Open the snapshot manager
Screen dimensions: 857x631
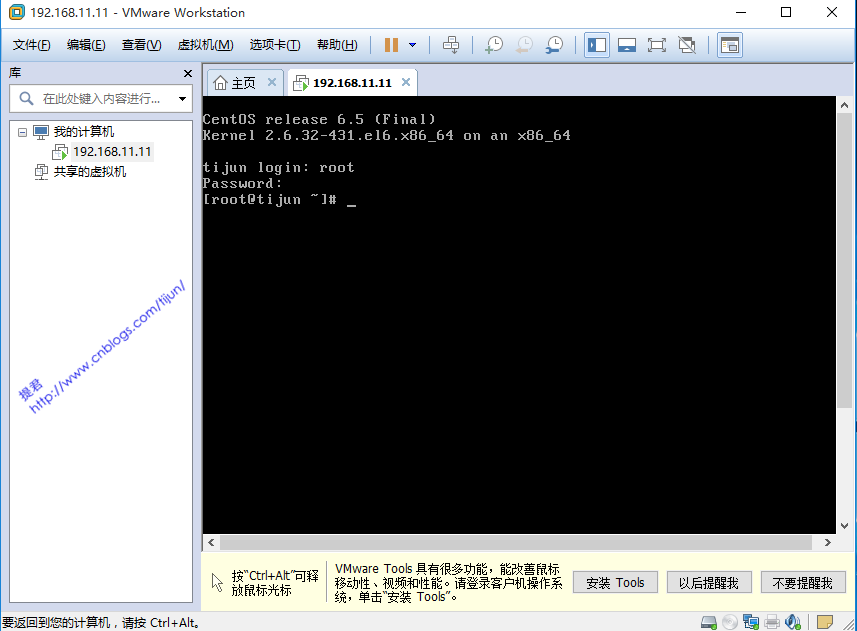(554, 45)
